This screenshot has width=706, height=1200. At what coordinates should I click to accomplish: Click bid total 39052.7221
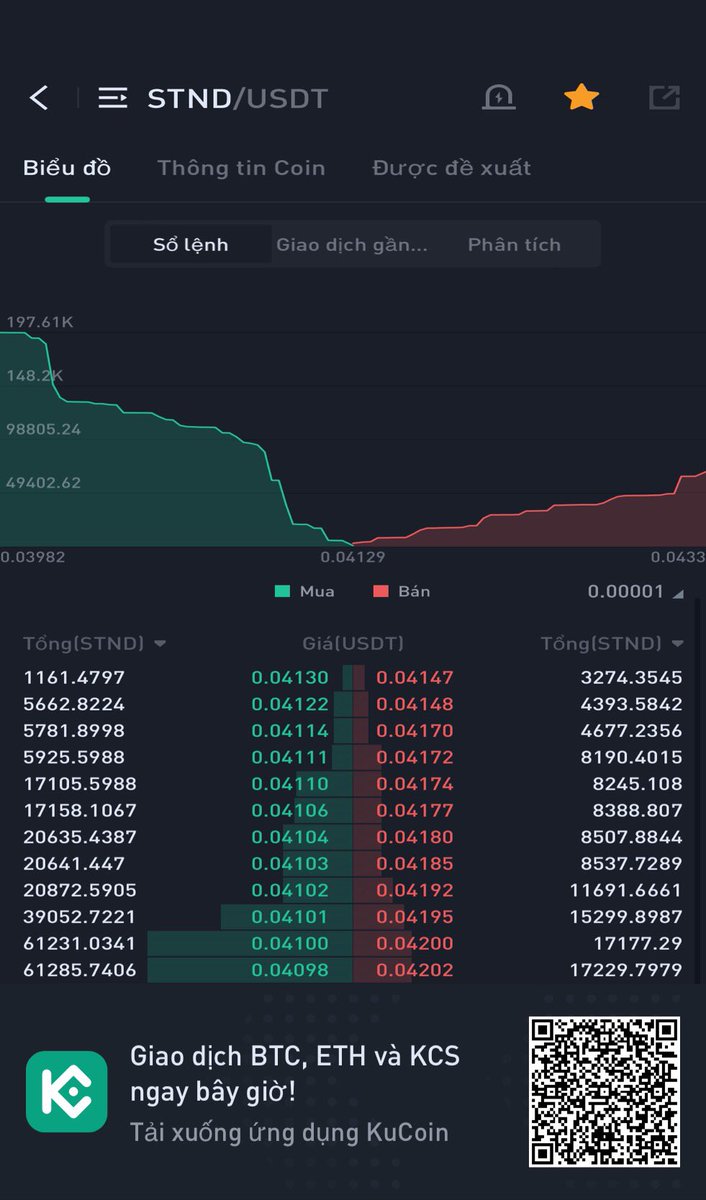[x=79, y=916]
